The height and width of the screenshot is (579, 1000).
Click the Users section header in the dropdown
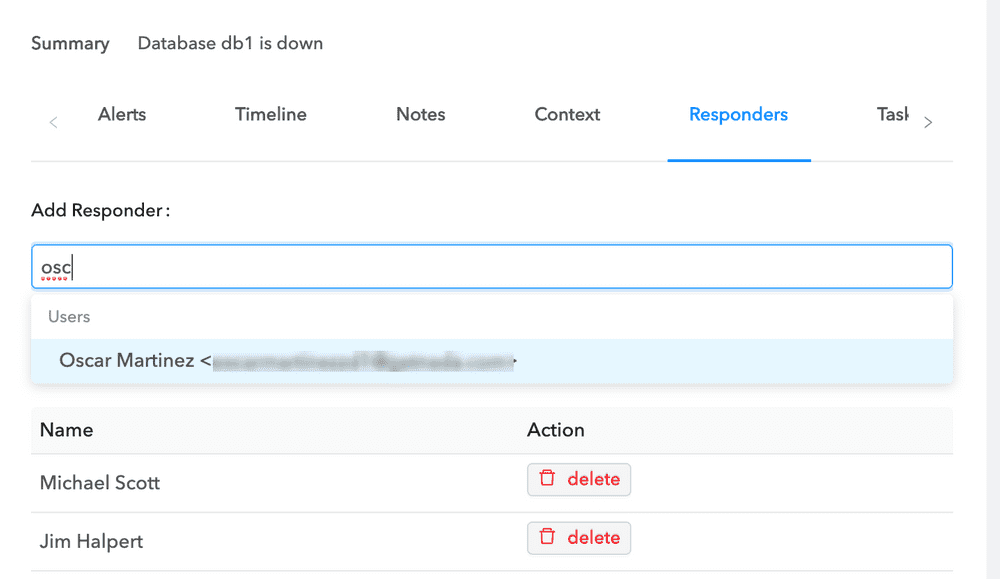pos(69,316)
